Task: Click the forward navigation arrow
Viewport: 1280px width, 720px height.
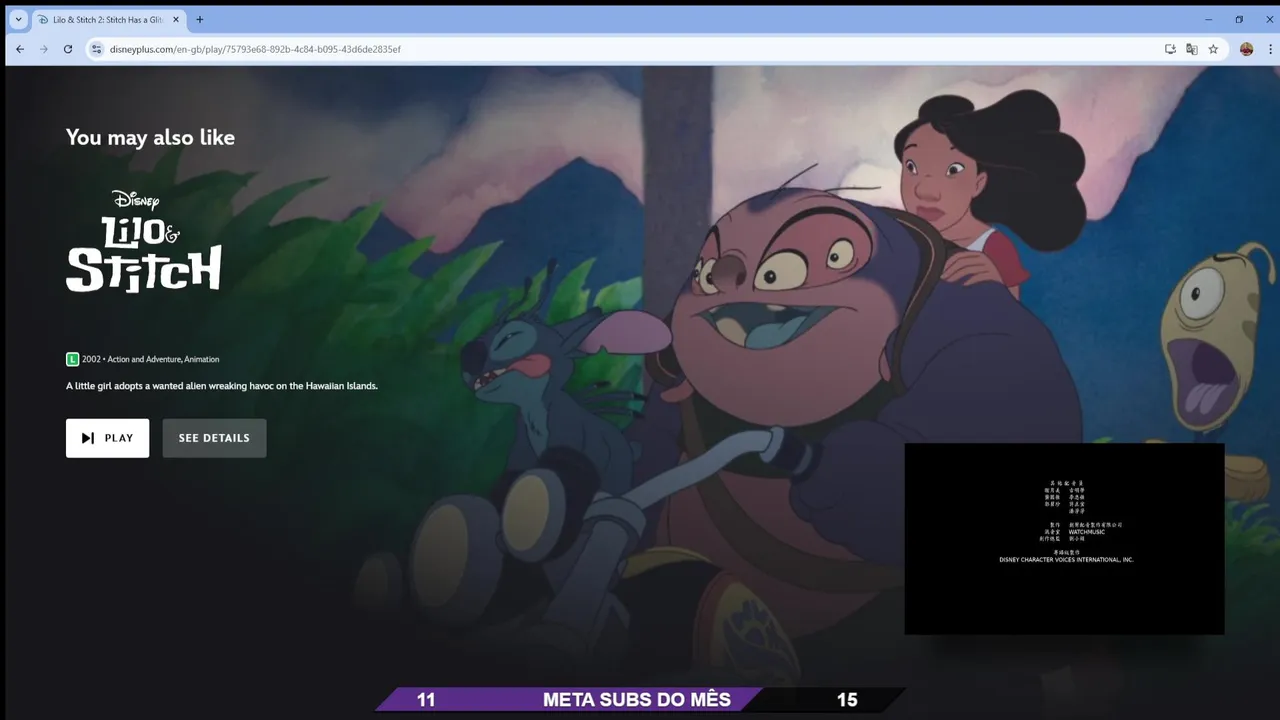Action: (44, 49)
